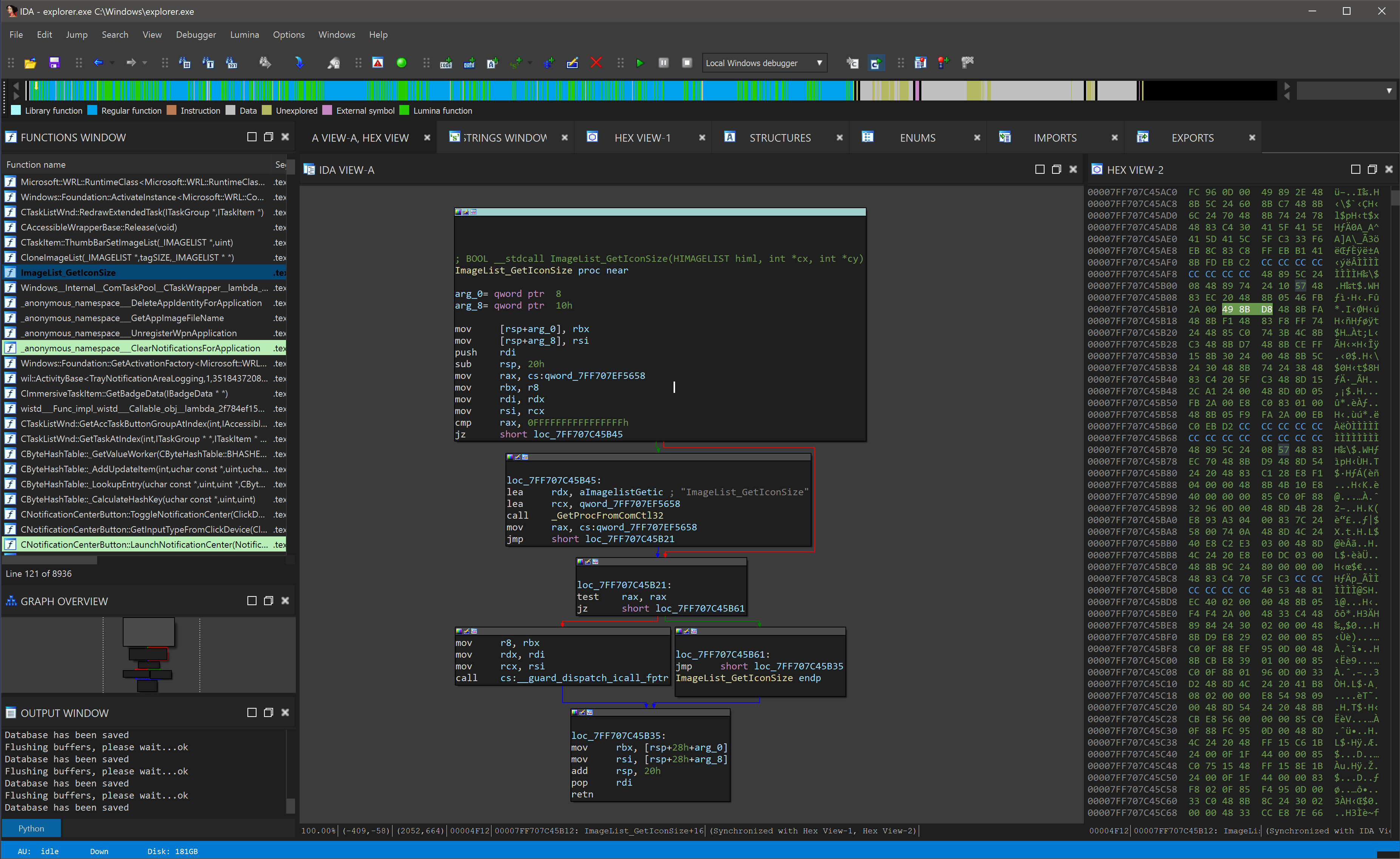Toggle Local Windows debugger dropdown
The height and width of the screenshot is (859, 1400).
click(x=820, y=63)
